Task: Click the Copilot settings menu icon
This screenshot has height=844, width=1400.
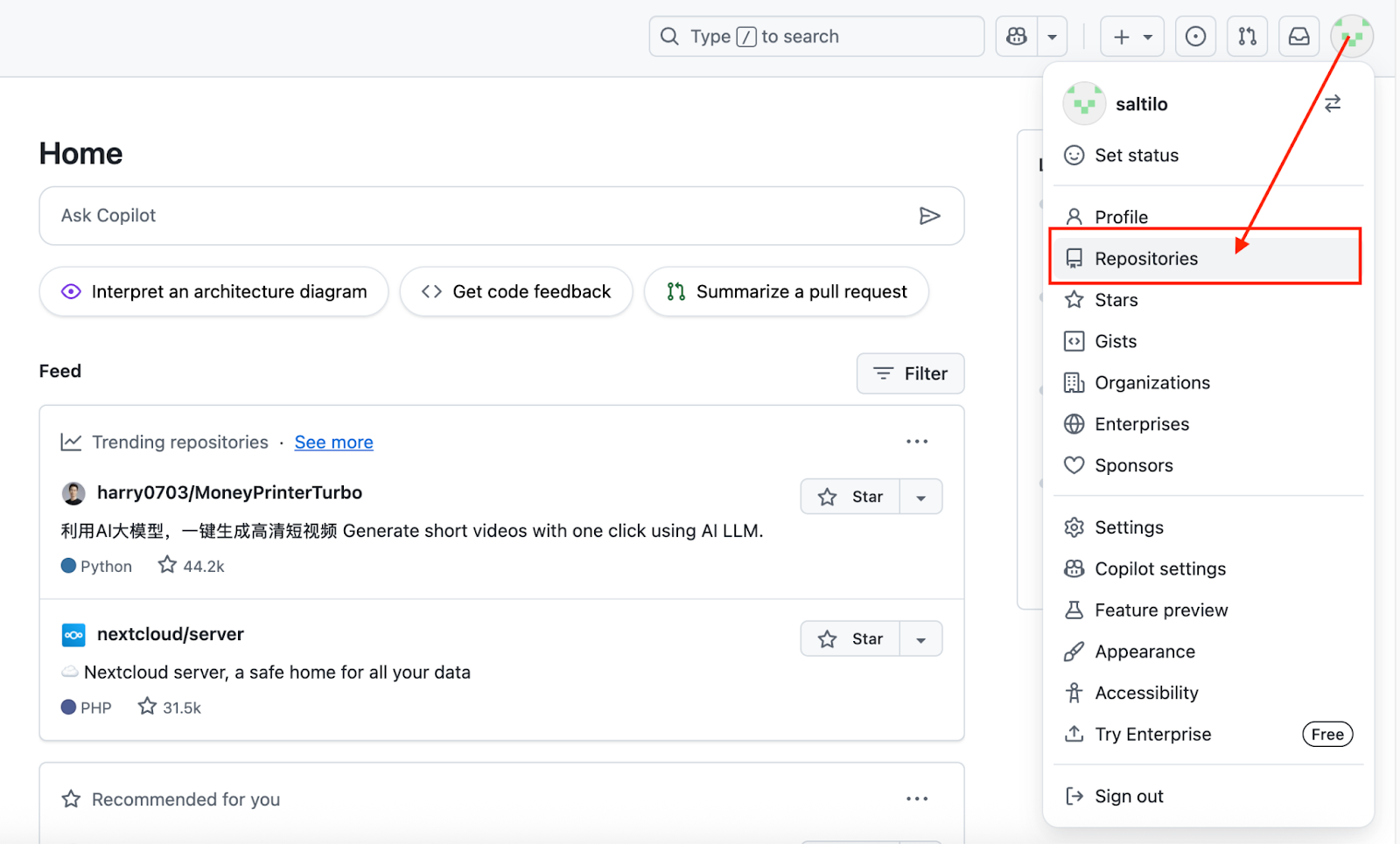Action: tap(1074, 568)
